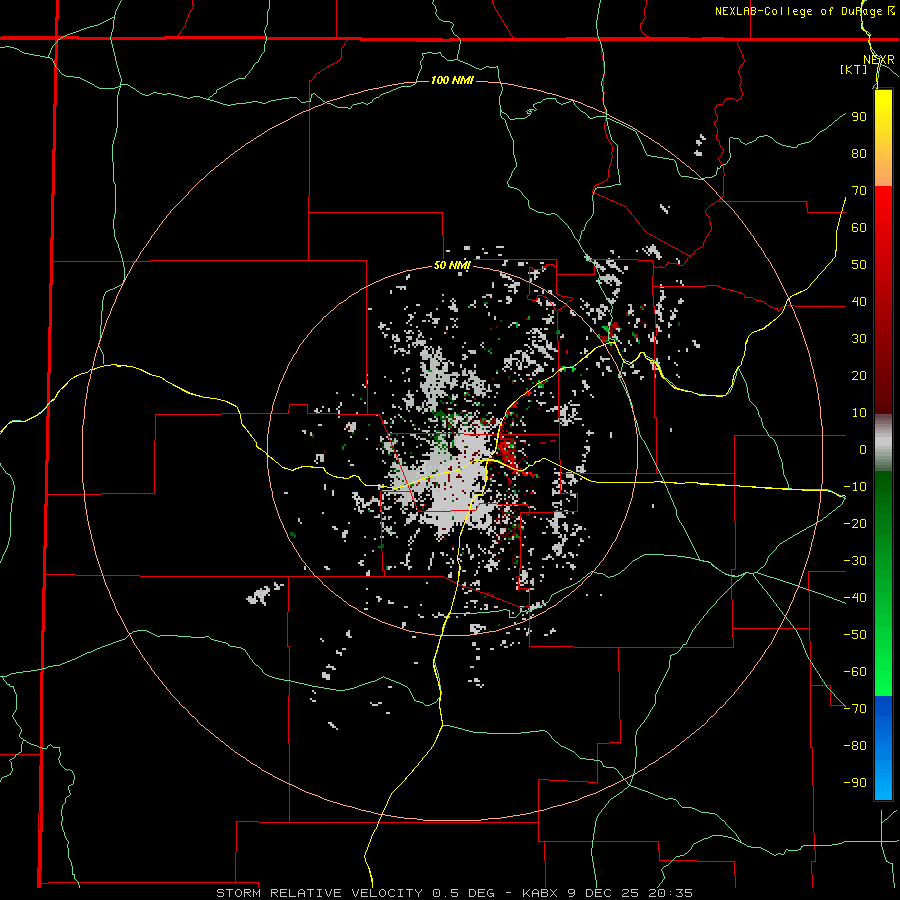900x900 pixels.
Task: Click the "20" knots scale label
Action: (x=859, y=375)
